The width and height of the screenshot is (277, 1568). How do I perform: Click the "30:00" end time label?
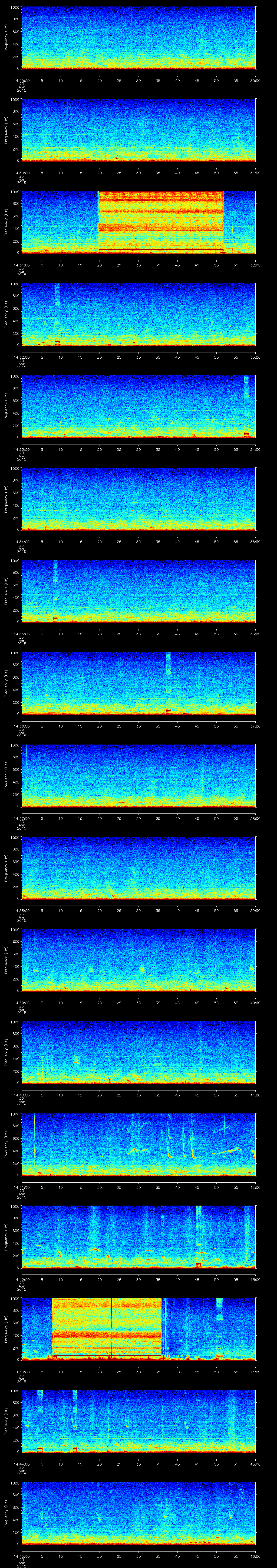click(256, 80)
